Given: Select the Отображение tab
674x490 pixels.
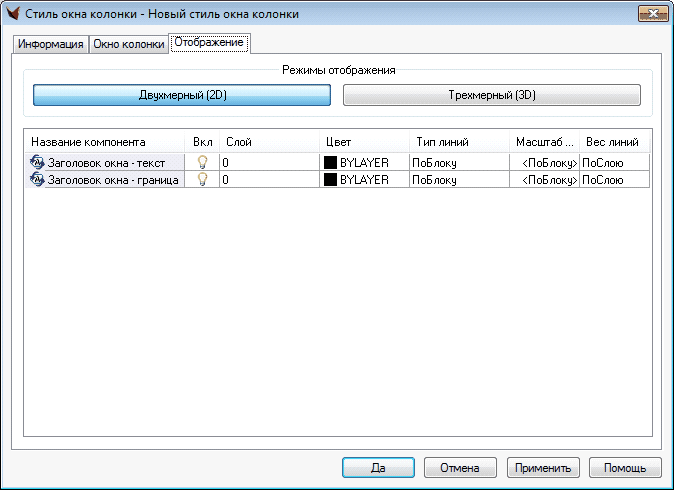Looking at the screenshot, I should tap(209, 43).
